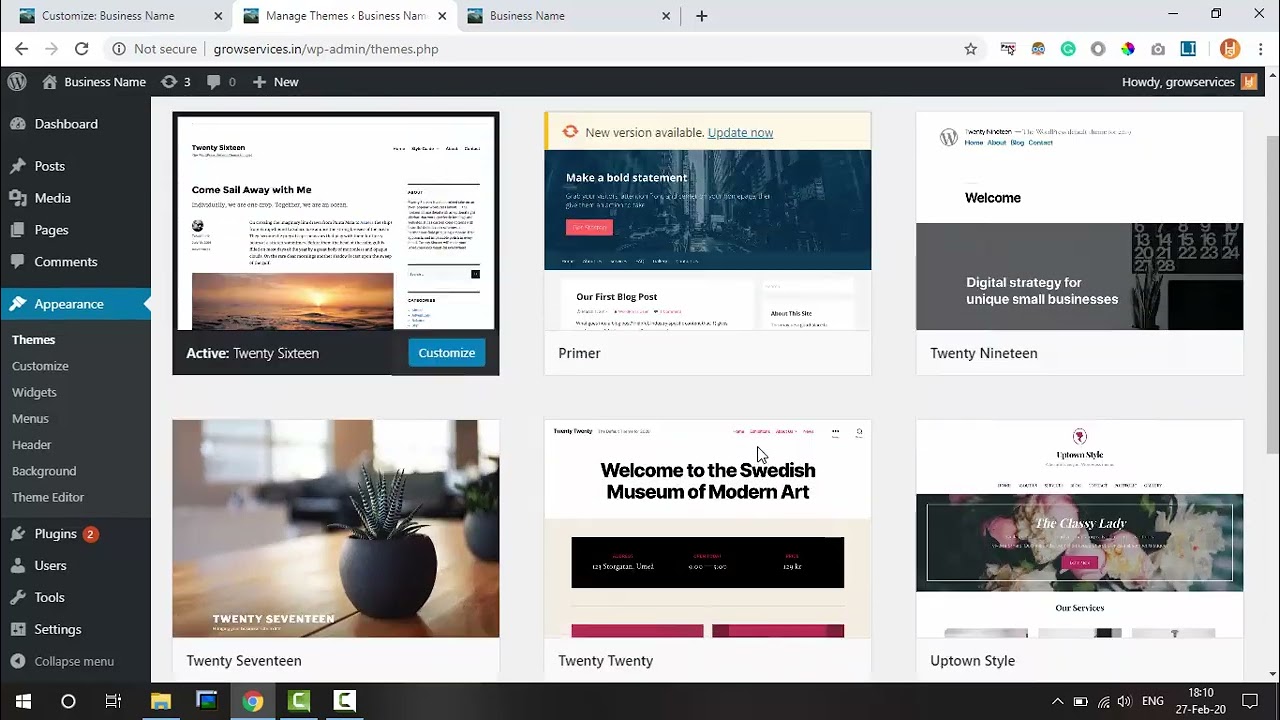Click the Settings sliders icon
Image resolution: width=1280 pixels, height=720 pixels.
pos(18,630)
